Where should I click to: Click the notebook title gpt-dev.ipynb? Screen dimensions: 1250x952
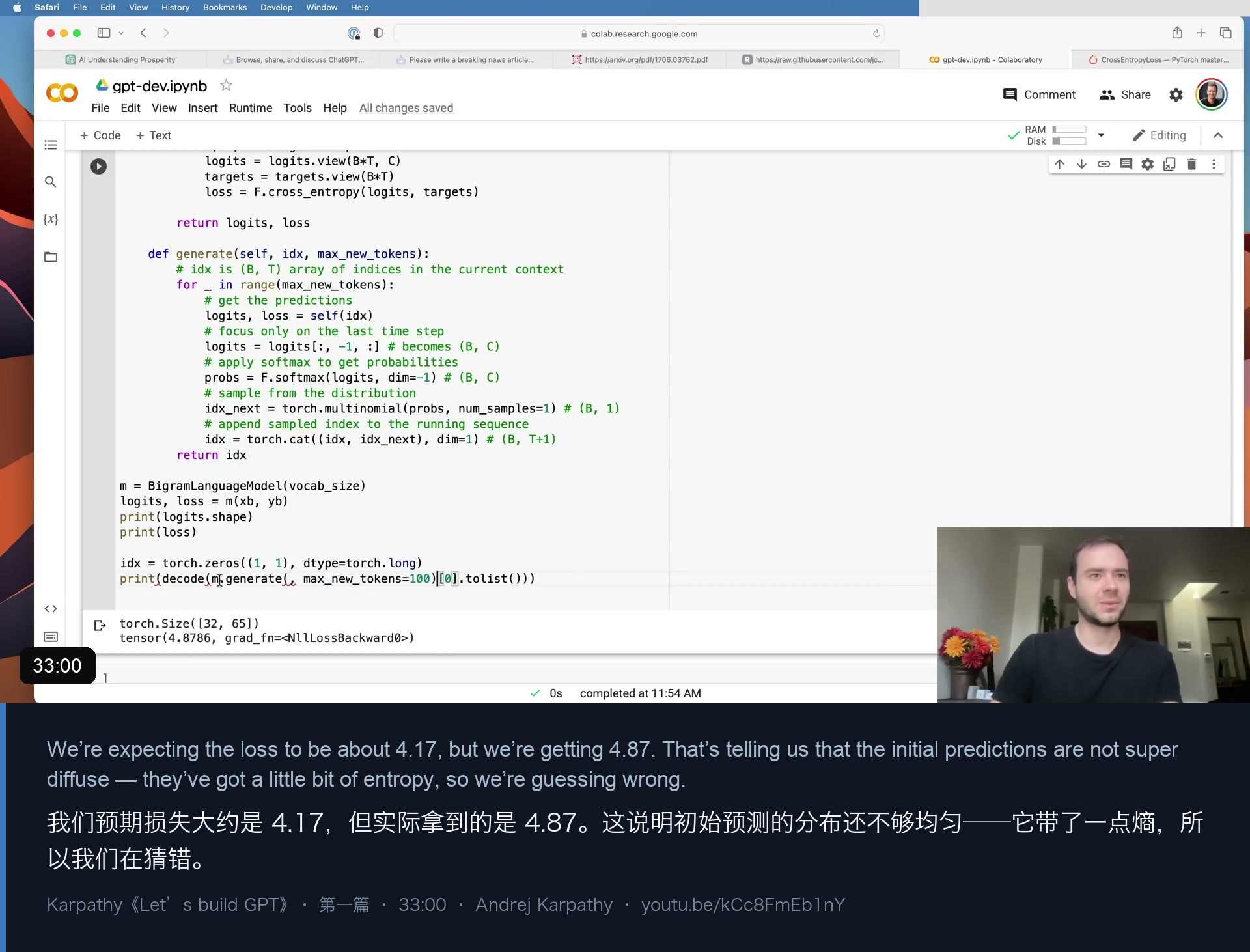[160, 86]
